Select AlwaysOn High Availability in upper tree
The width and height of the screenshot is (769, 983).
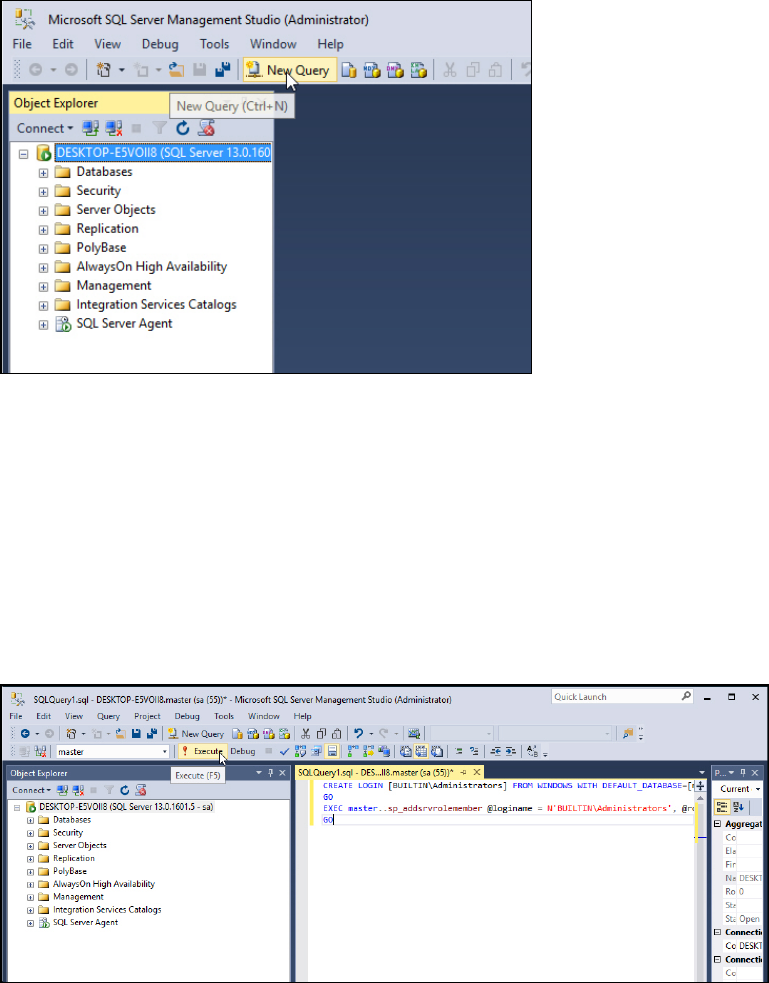(152, 267)
